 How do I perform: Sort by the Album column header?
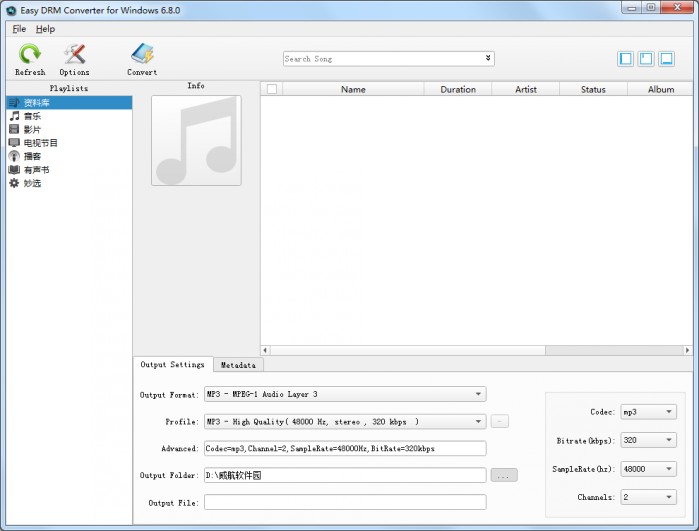(x=661, y=89)
